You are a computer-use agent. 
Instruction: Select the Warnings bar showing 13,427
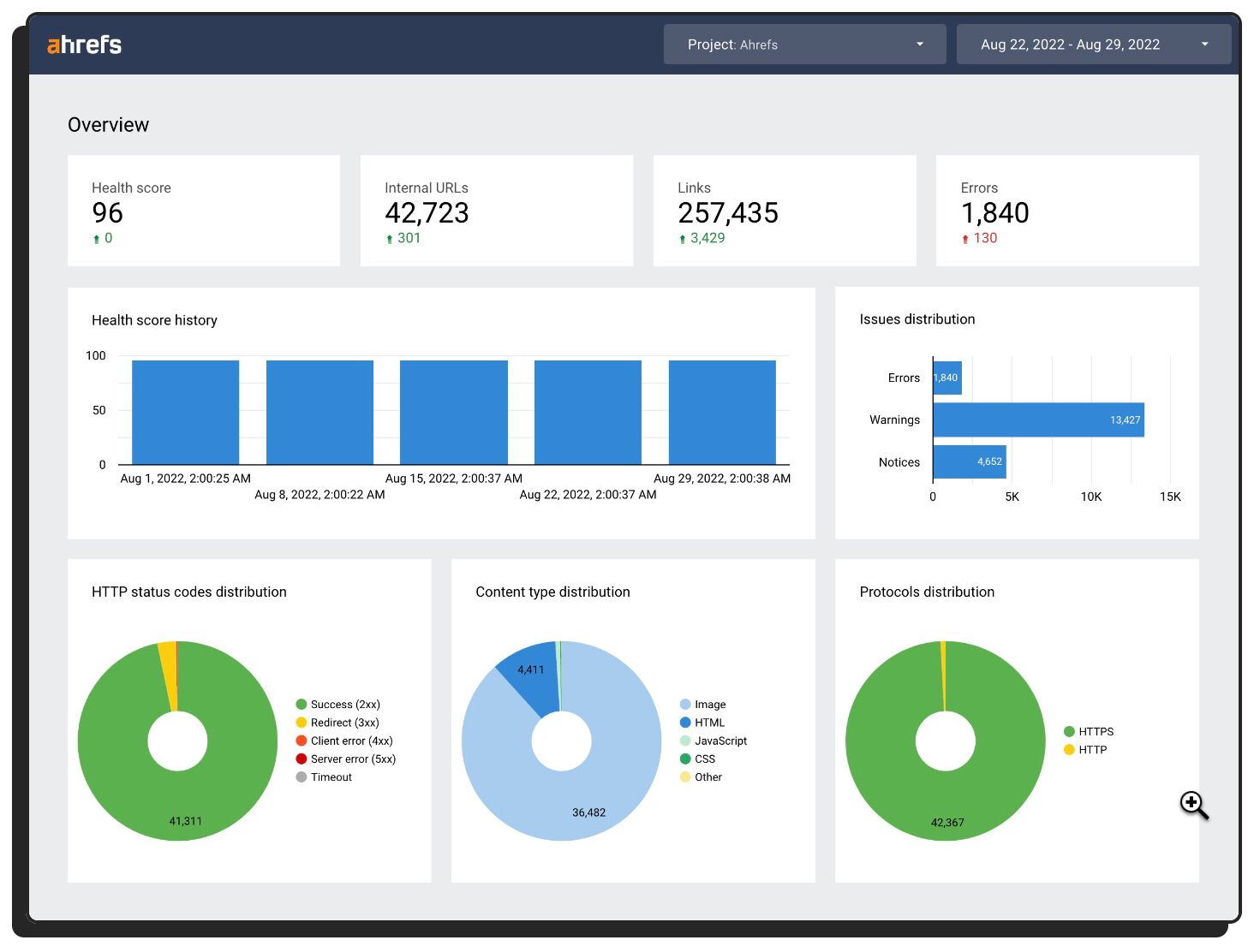pos(1038,419)
